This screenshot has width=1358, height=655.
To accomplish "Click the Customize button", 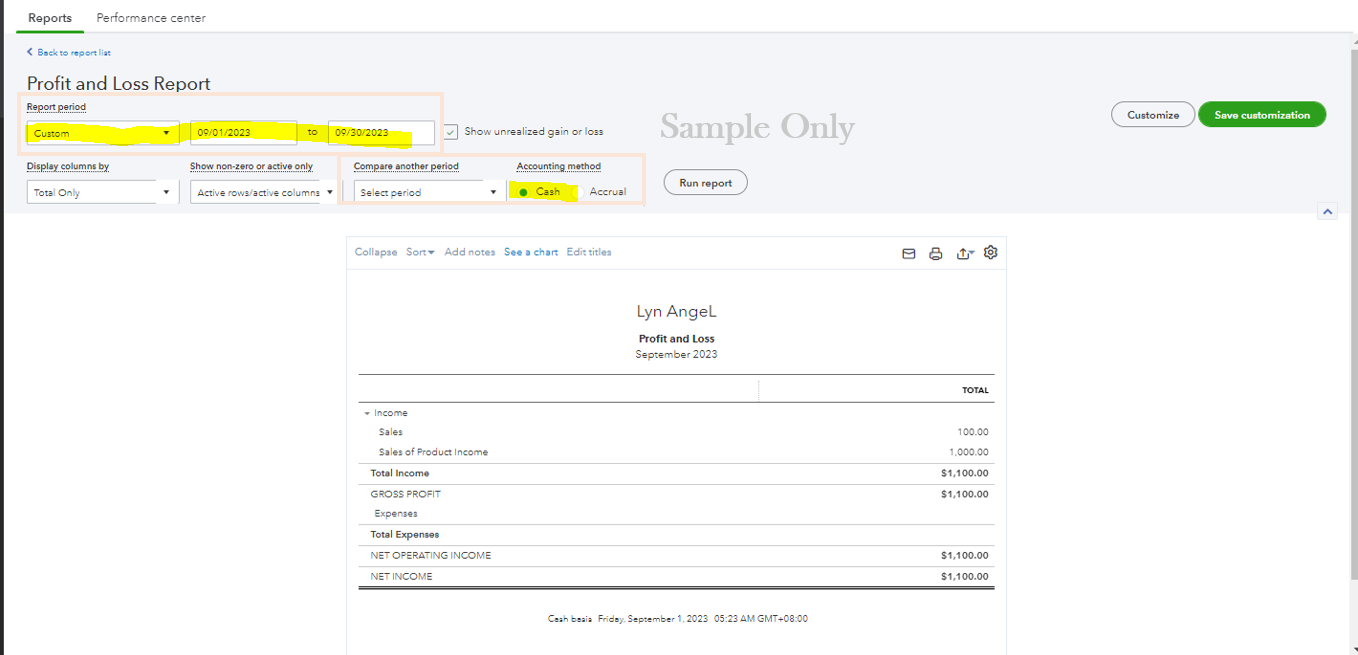I will coord(1153,115).
